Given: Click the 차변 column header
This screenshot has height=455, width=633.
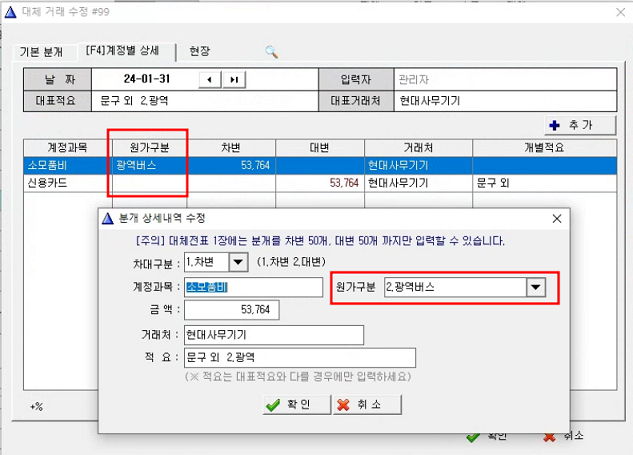Looking at the screenshot, I should point(231,148).
